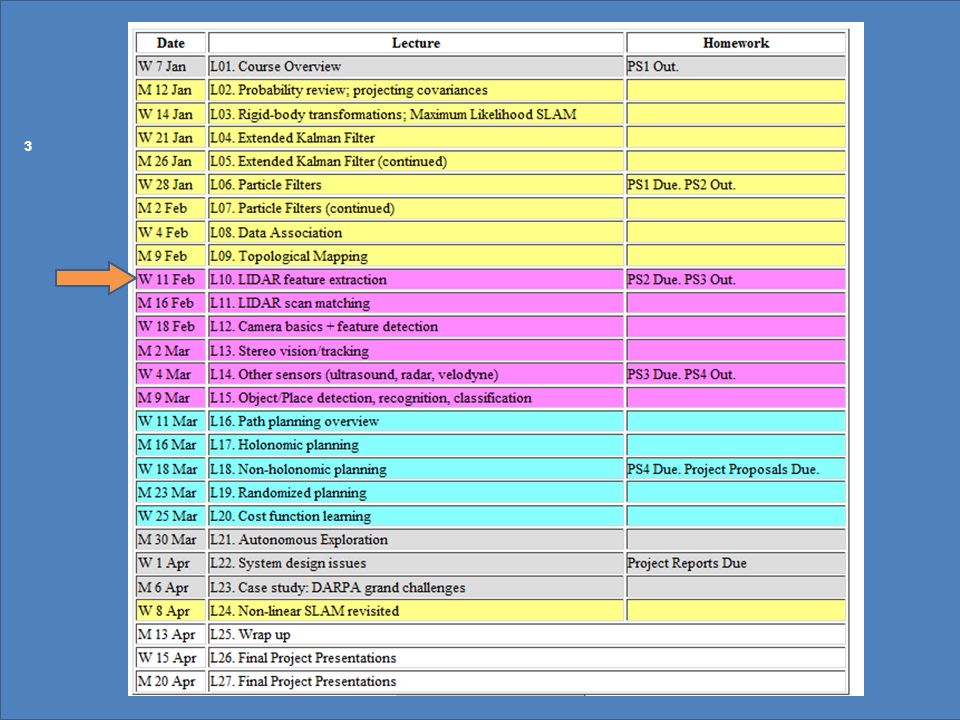Select L15. Object/Place detection lecture

click(x=416, y=398)
